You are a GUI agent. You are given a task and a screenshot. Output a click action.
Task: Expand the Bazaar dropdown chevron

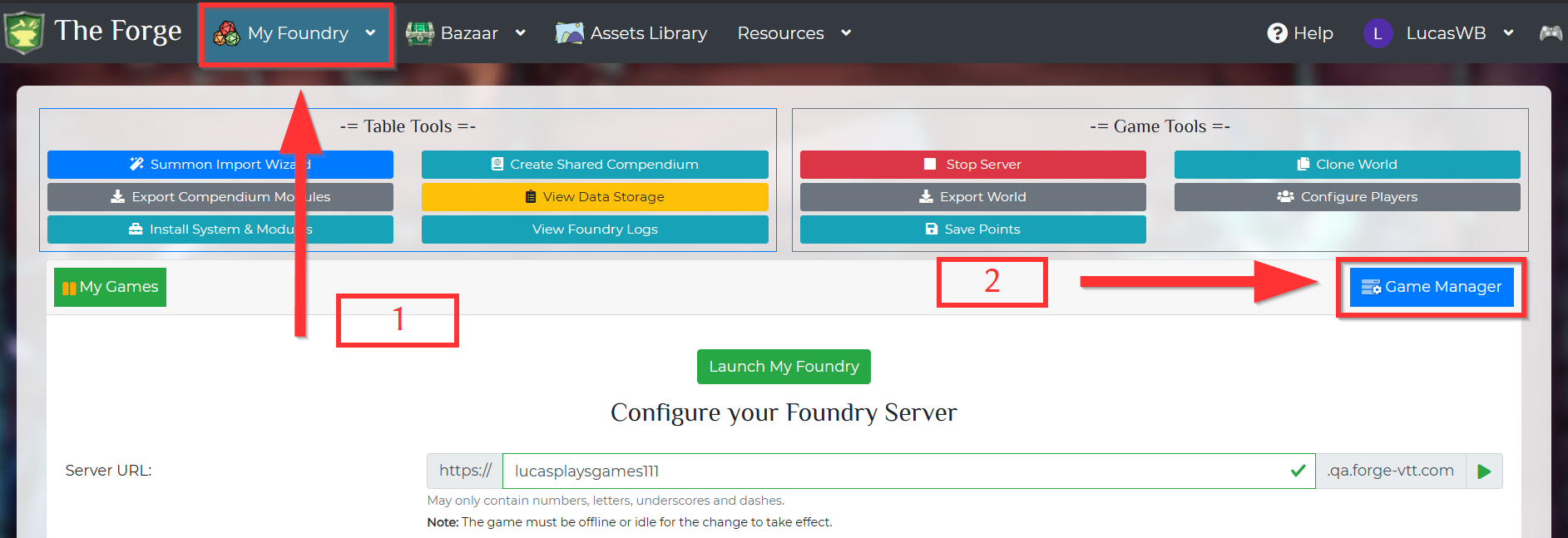pos(521,33)
